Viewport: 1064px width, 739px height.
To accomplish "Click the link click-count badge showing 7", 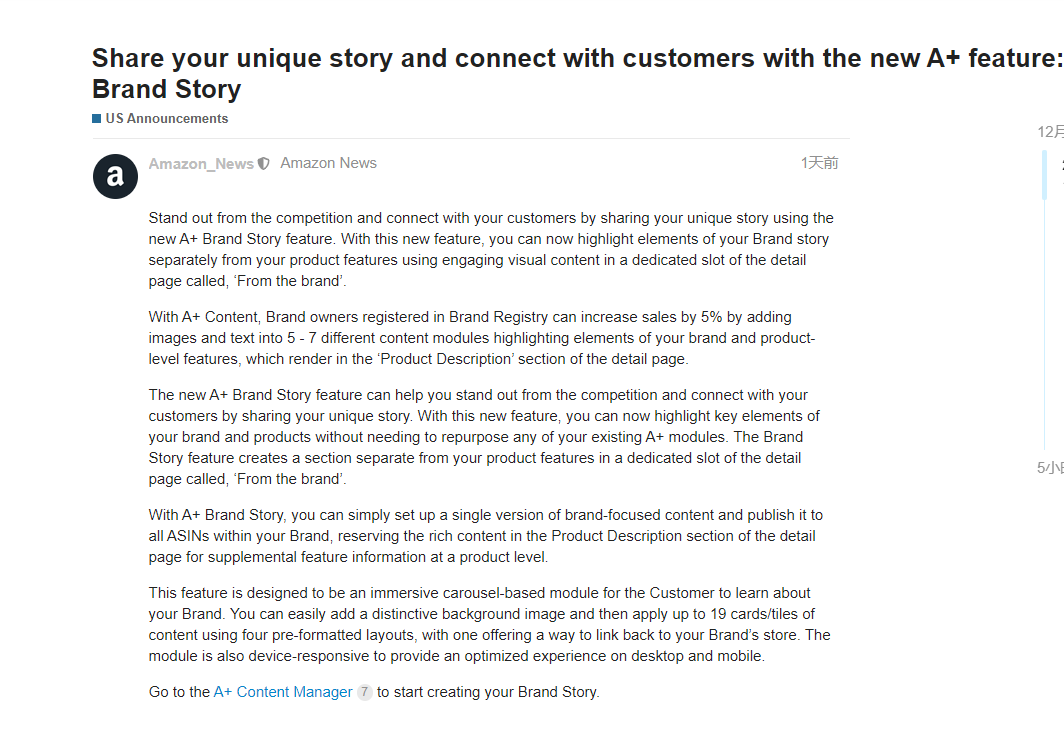I will (x=365, y=692).
